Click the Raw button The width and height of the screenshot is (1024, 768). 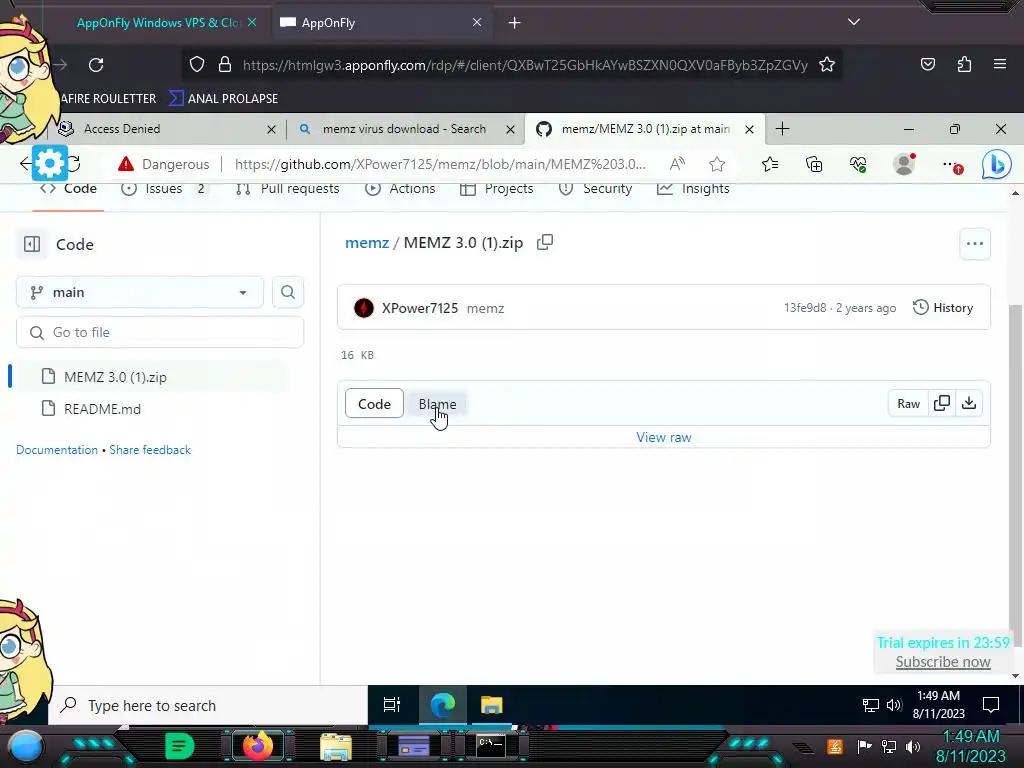908,404
